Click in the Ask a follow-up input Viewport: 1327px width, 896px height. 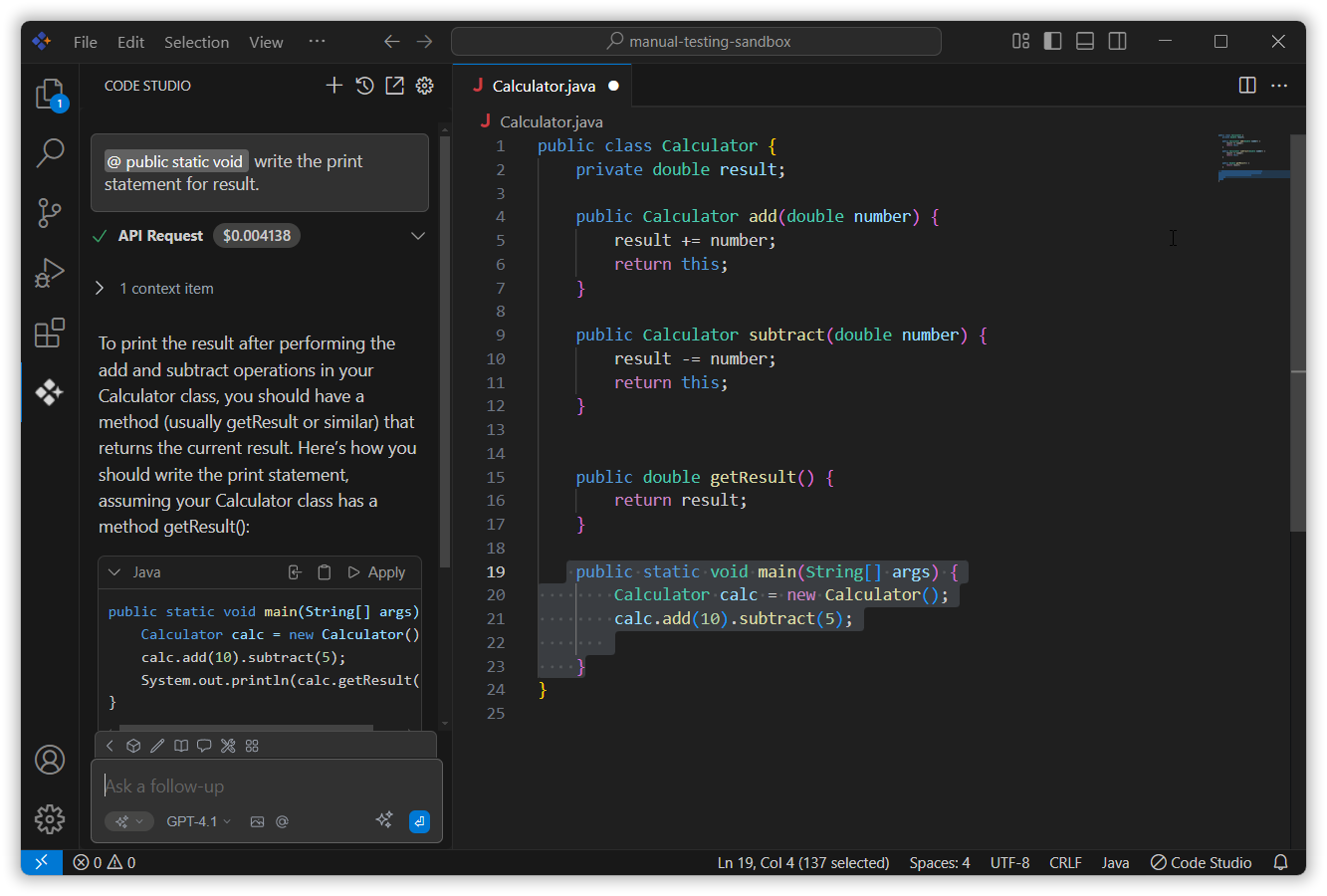267,786
